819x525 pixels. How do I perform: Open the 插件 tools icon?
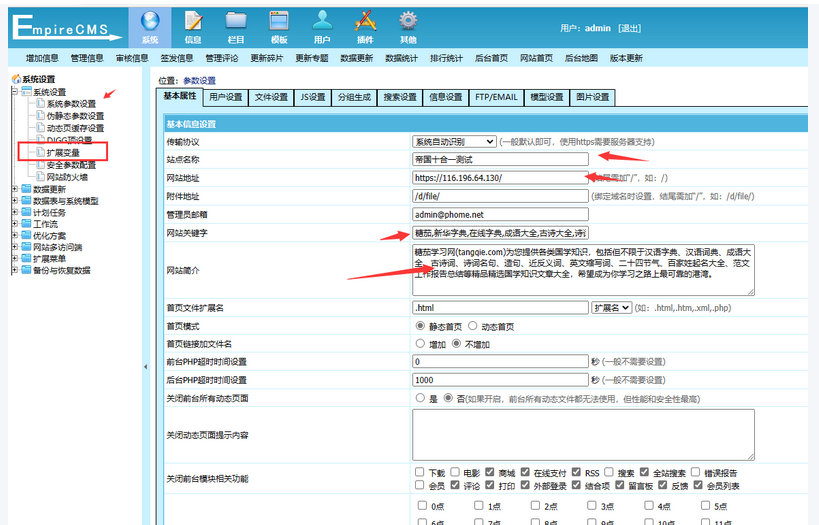365,21
